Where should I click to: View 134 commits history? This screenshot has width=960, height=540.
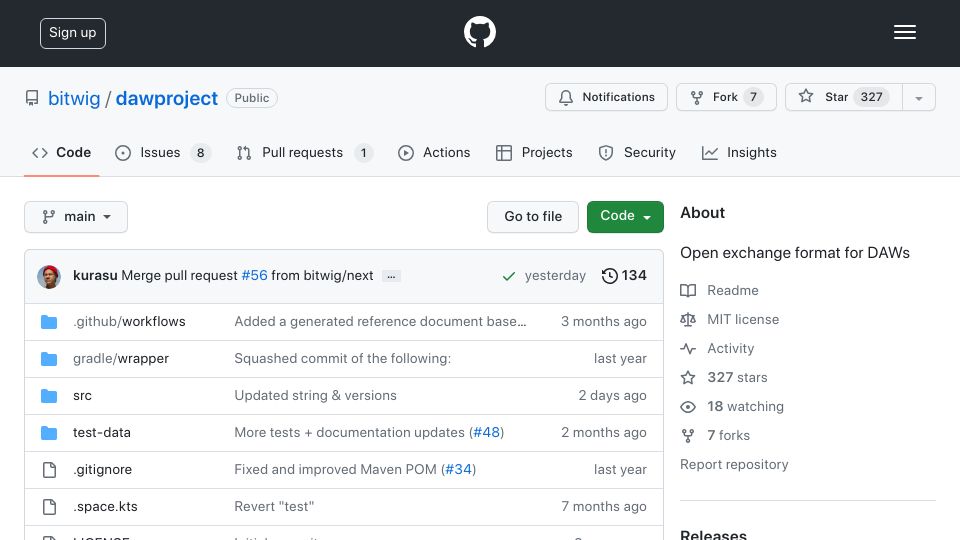(624, 276)
